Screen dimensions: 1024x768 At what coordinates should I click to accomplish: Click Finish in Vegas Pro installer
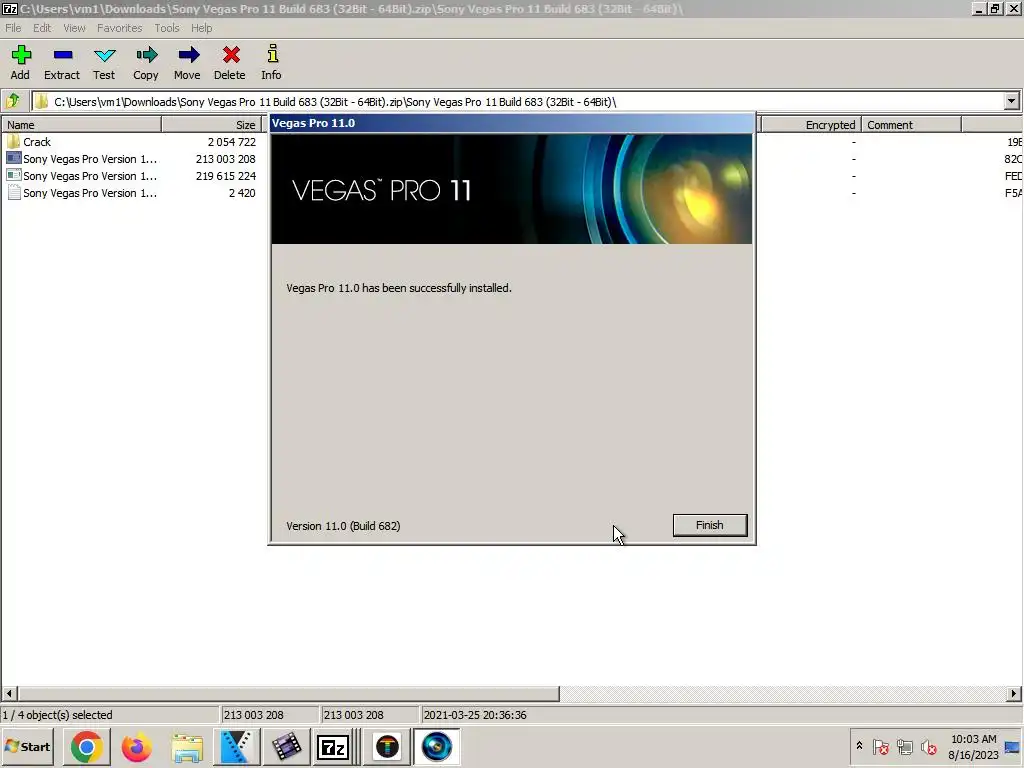click(x=710, y=525)
